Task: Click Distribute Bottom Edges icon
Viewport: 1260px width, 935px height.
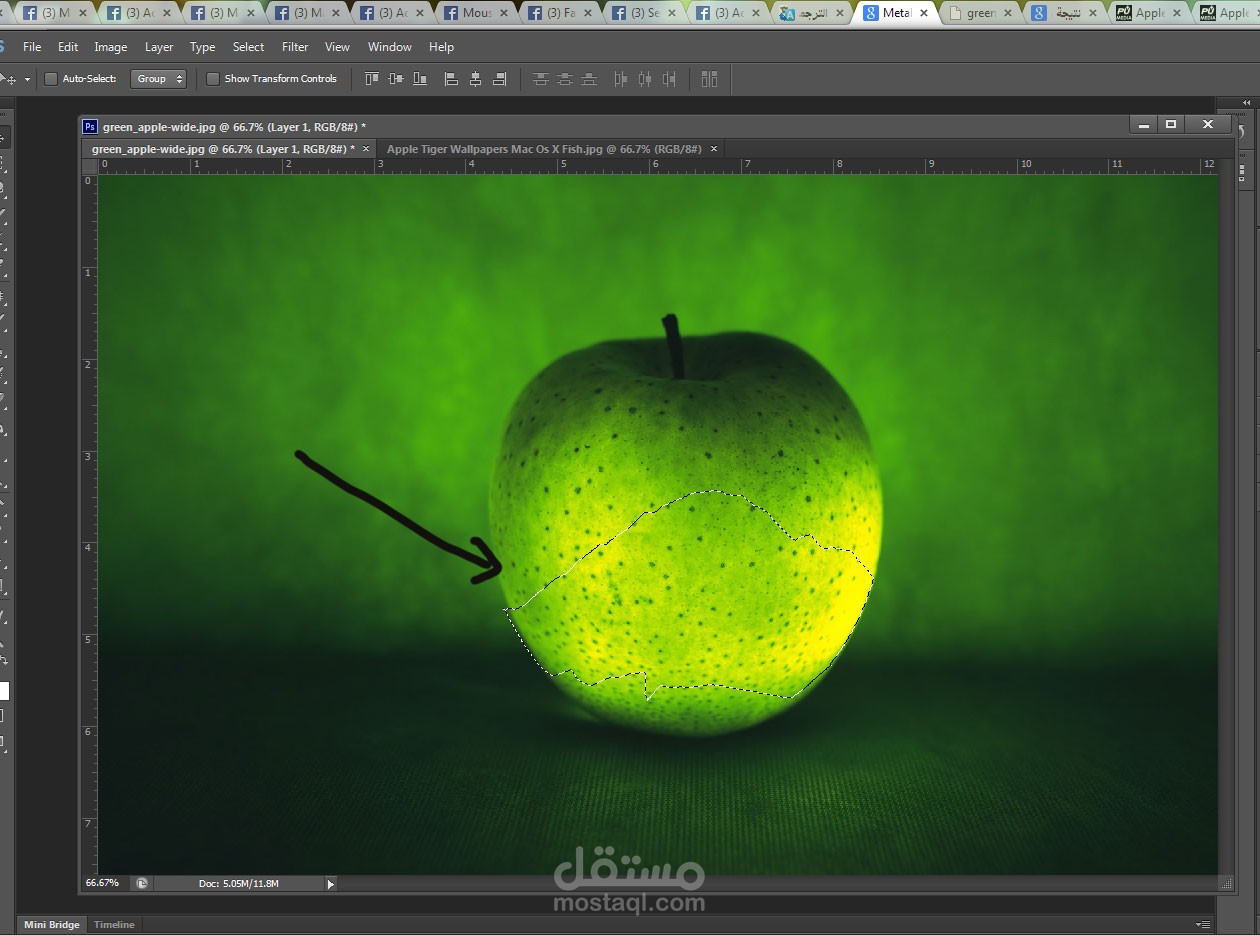Action: pos(589,79)
